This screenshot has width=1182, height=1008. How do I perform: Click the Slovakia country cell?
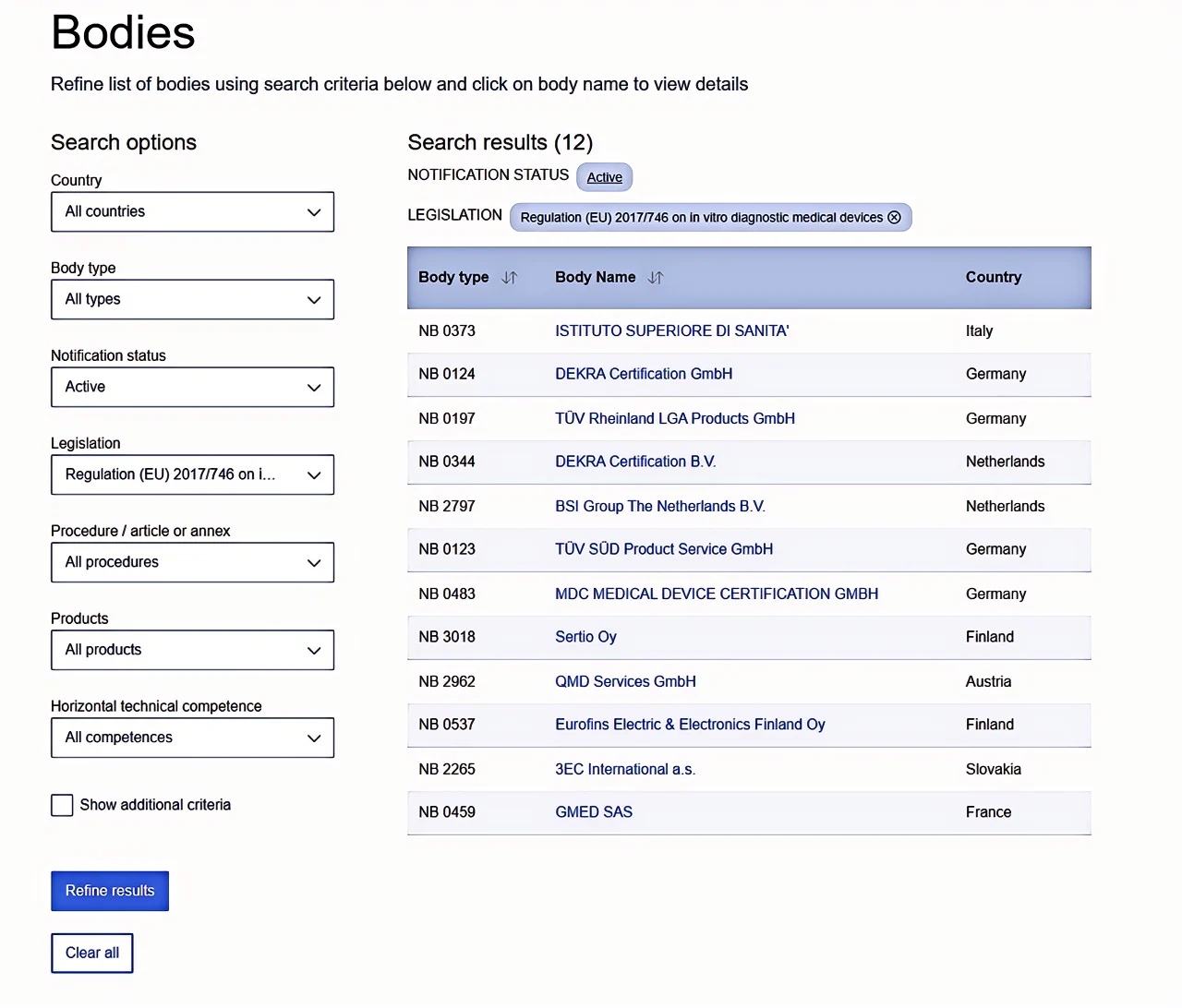pyautogui.click(x=994, y=769)
